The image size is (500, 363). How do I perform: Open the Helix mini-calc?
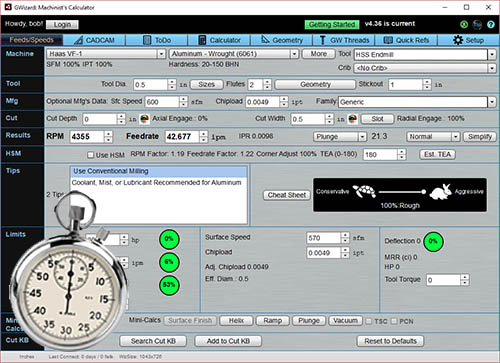[236, 321]
